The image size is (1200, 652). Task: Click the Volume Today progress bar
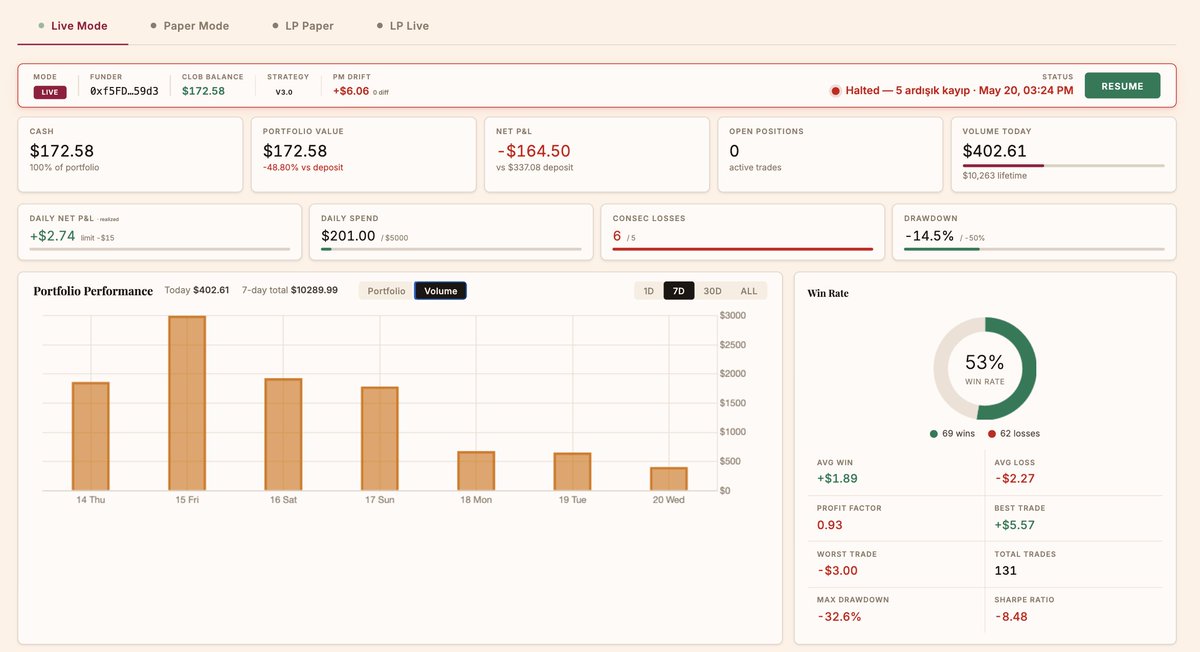click(x=1063, y=165)
